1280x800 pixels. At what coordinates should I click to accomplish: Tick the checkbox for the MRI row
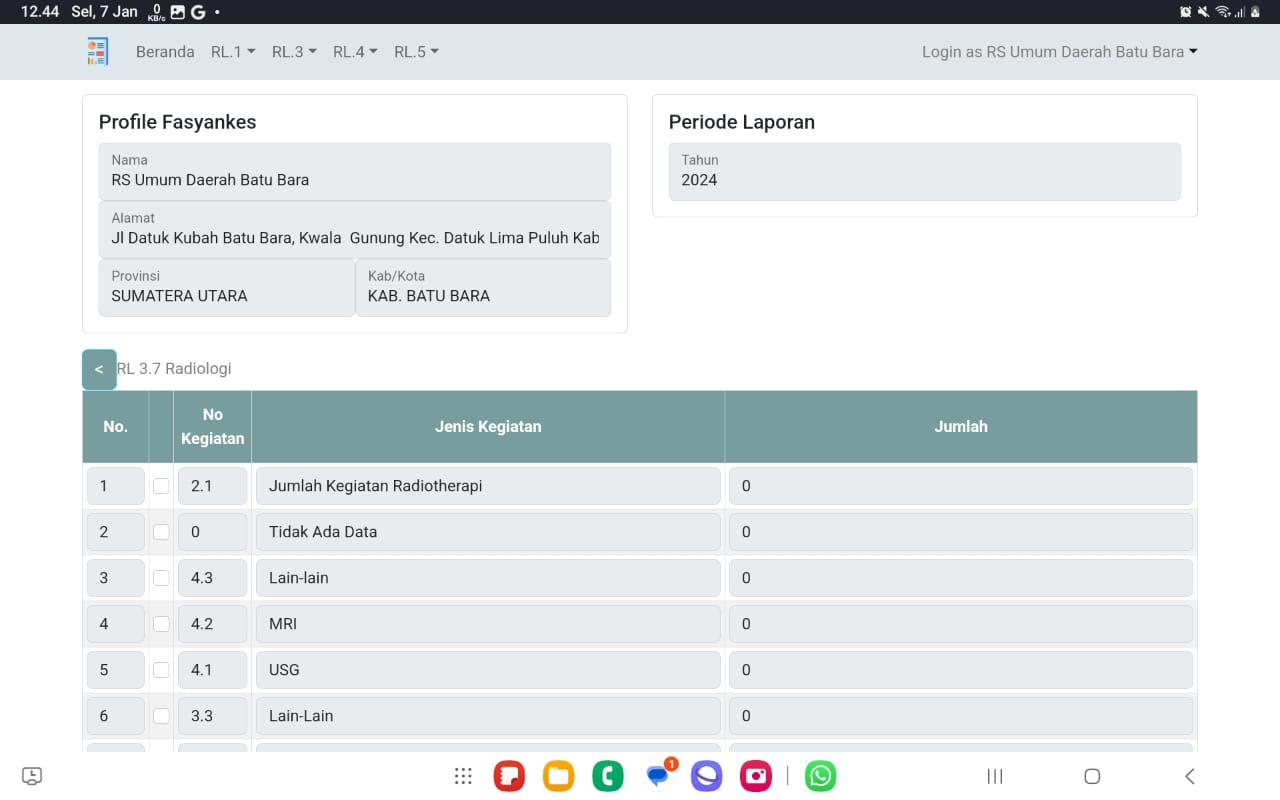[161, 624]
